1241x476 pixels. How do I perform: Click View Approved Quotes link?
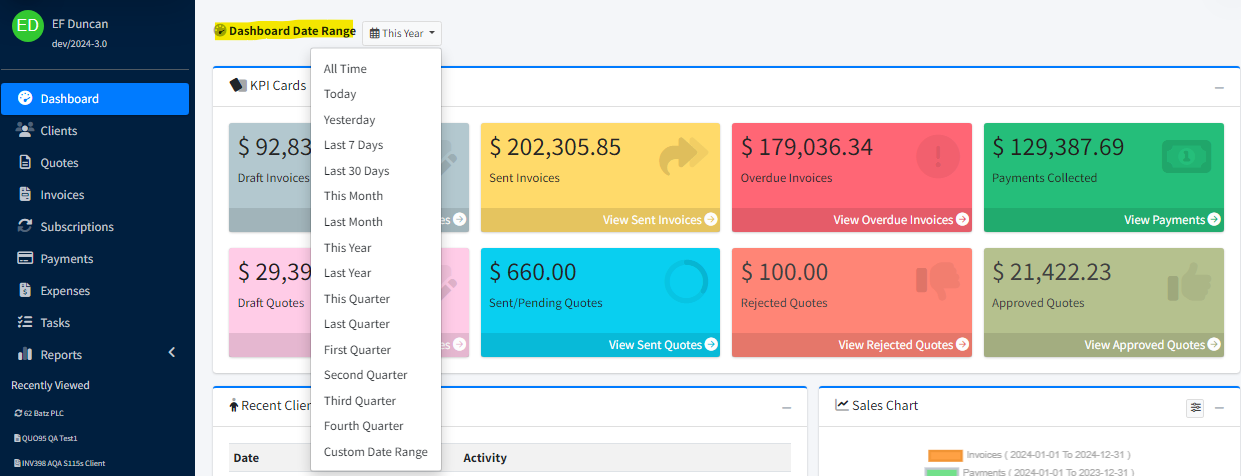pyautogui.click(x=1152, y=345)
